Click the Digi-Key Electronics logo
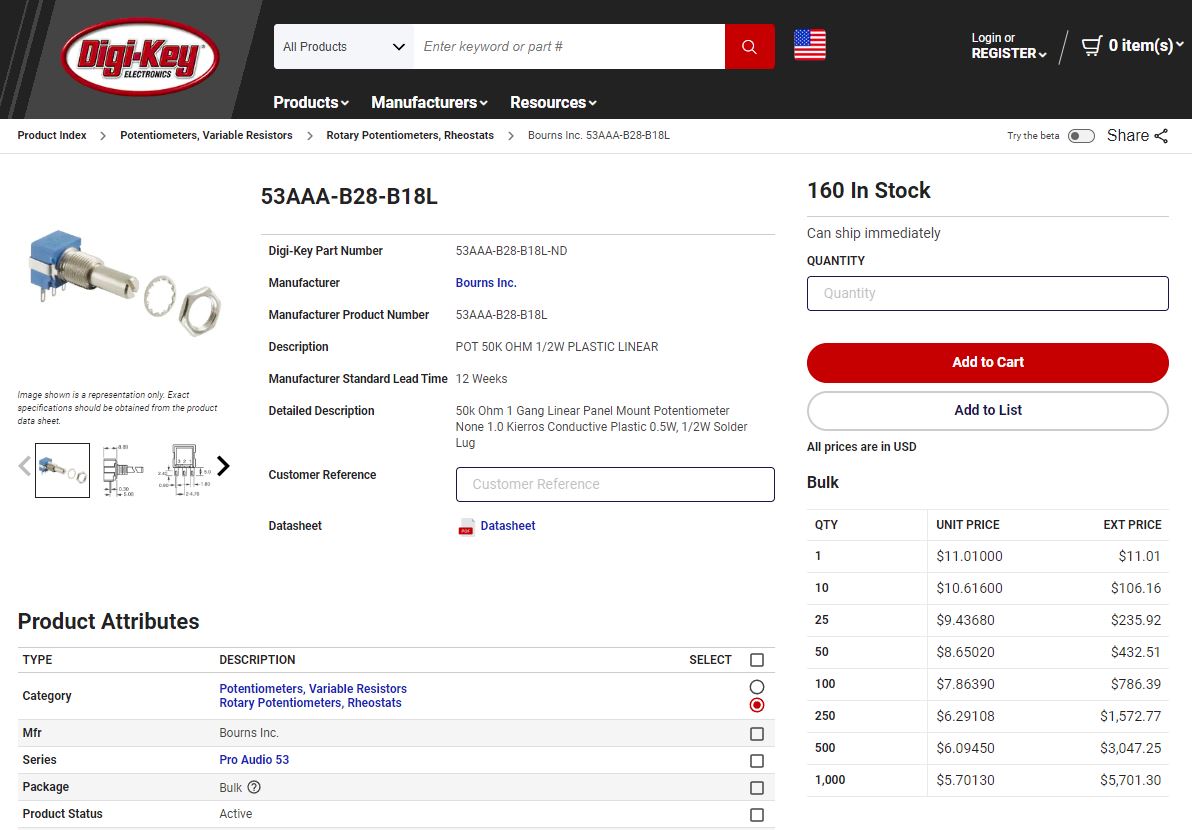1192x830 pixels. 140,57
